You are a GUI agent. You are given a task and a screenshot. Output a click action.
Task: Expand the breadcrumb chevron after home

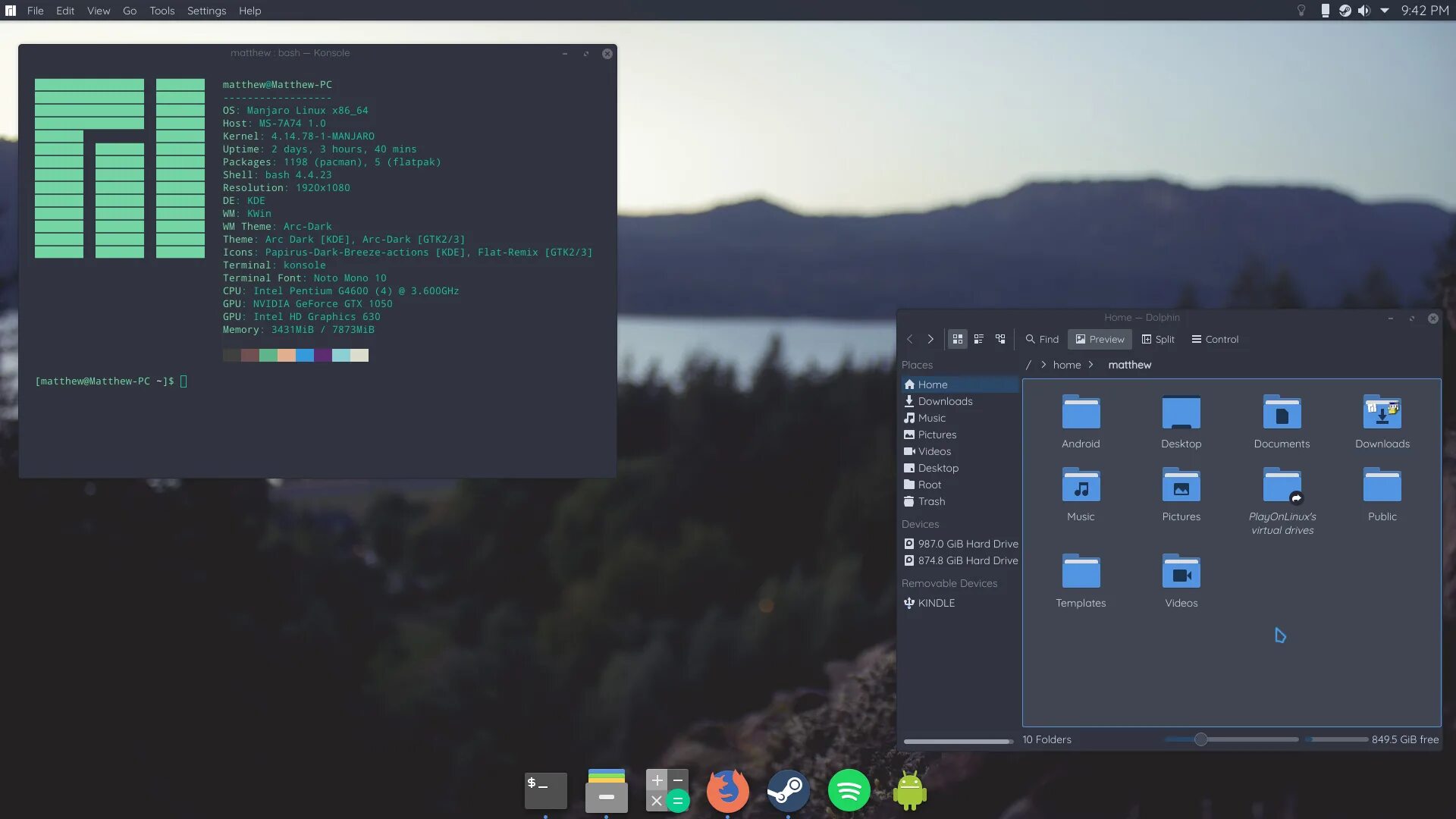click(x=1090, y=365)
